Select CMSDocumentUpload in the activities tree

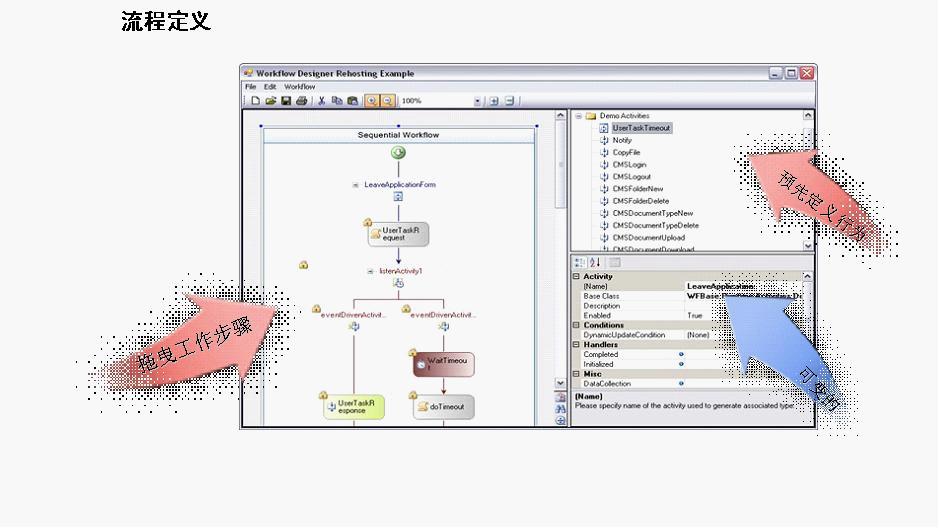coord(649,238)
